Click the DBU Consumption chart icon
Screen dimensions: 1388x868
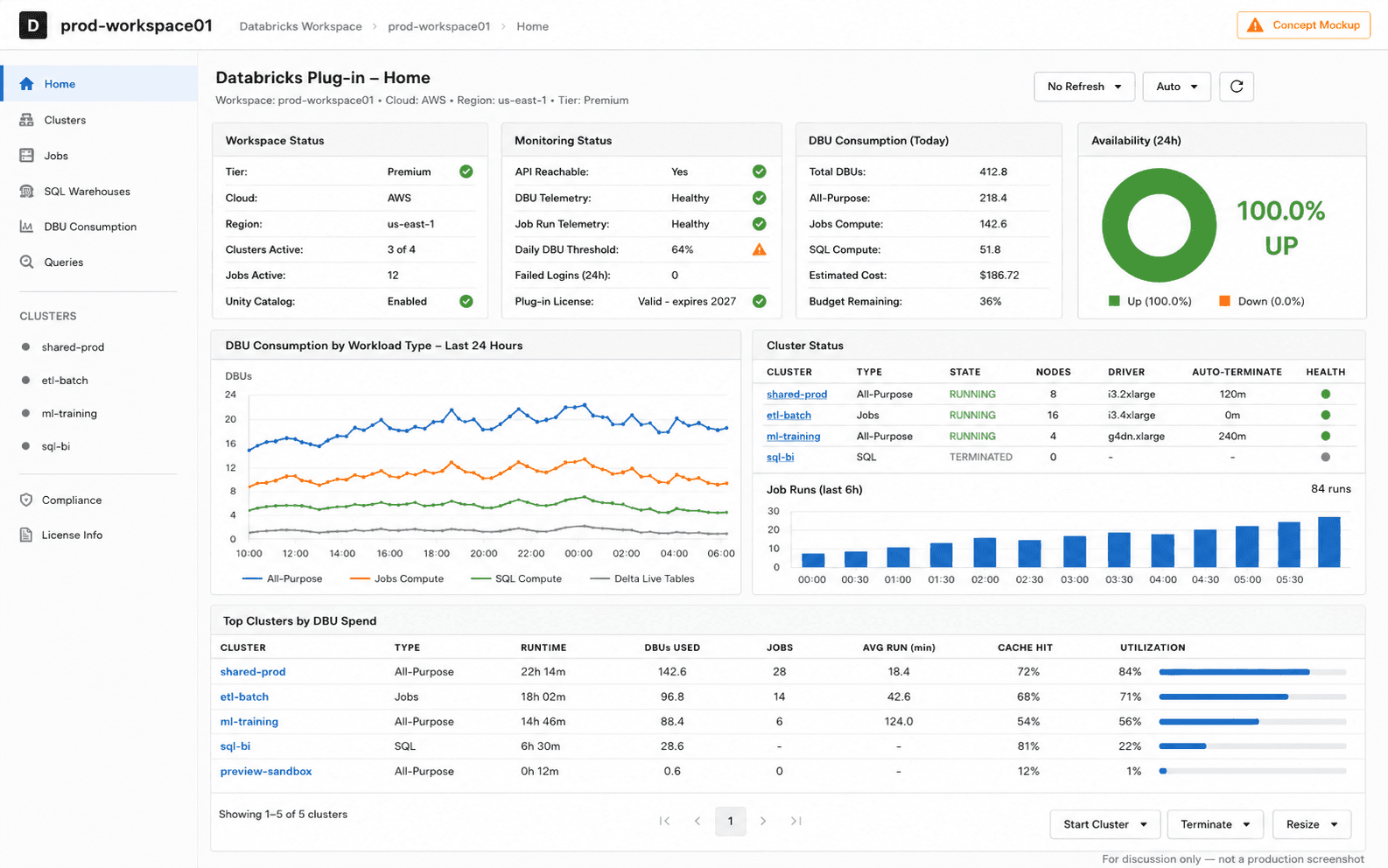pos(26,227)
